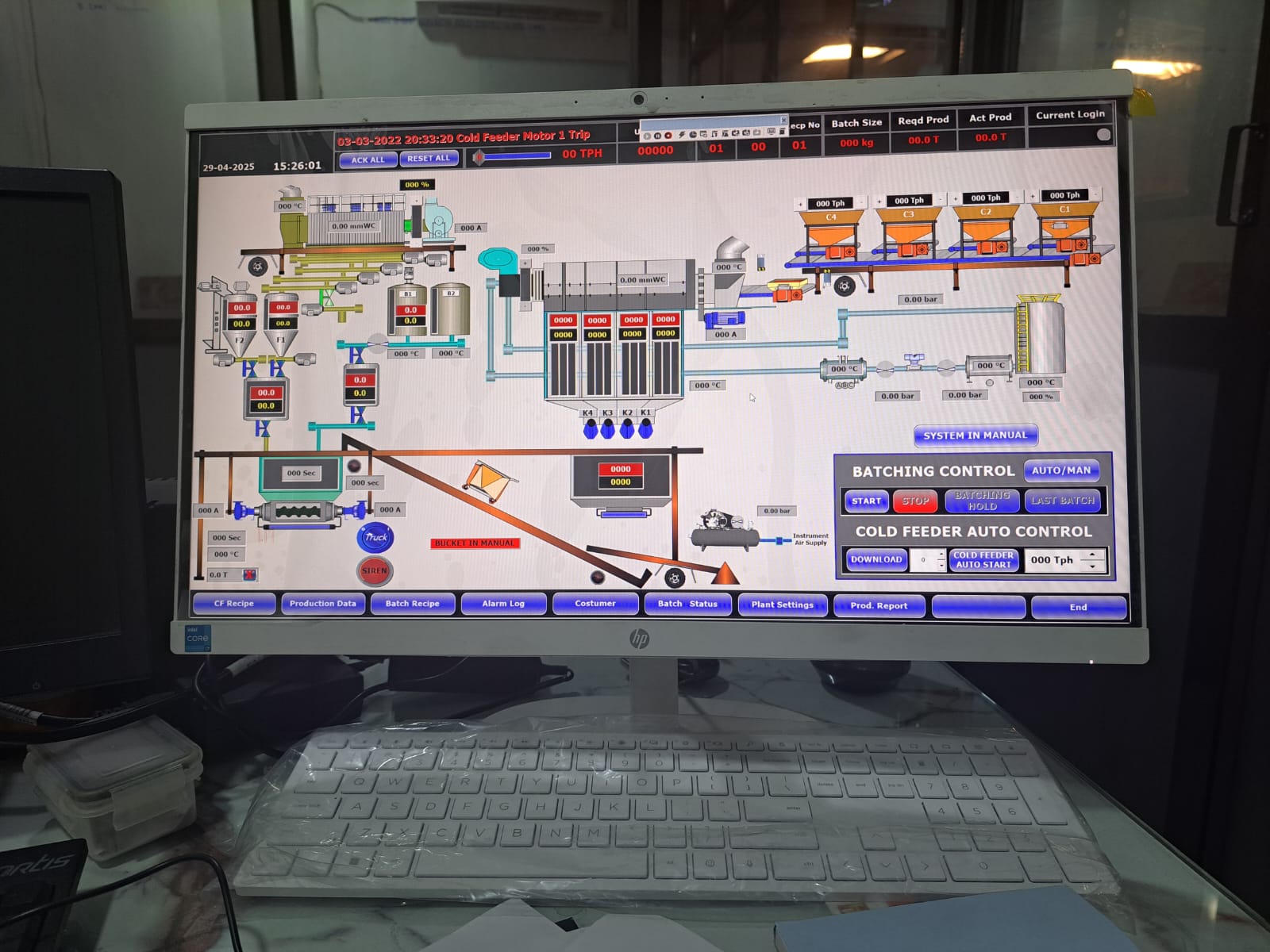Increase the cold feeder Tph stepper value

click(1093, 555)
